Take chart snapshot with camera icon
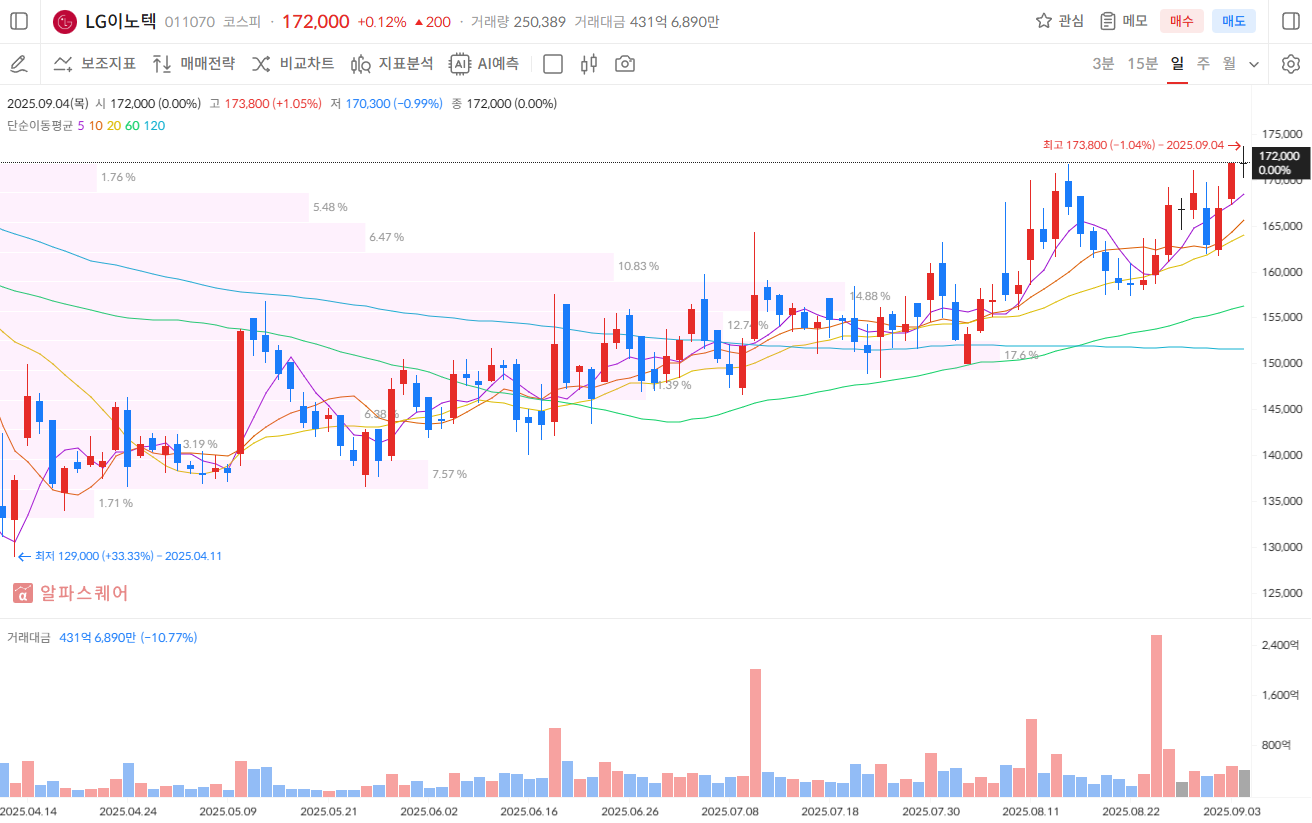Screen dimensions: 1312x823 coord(625,64)
